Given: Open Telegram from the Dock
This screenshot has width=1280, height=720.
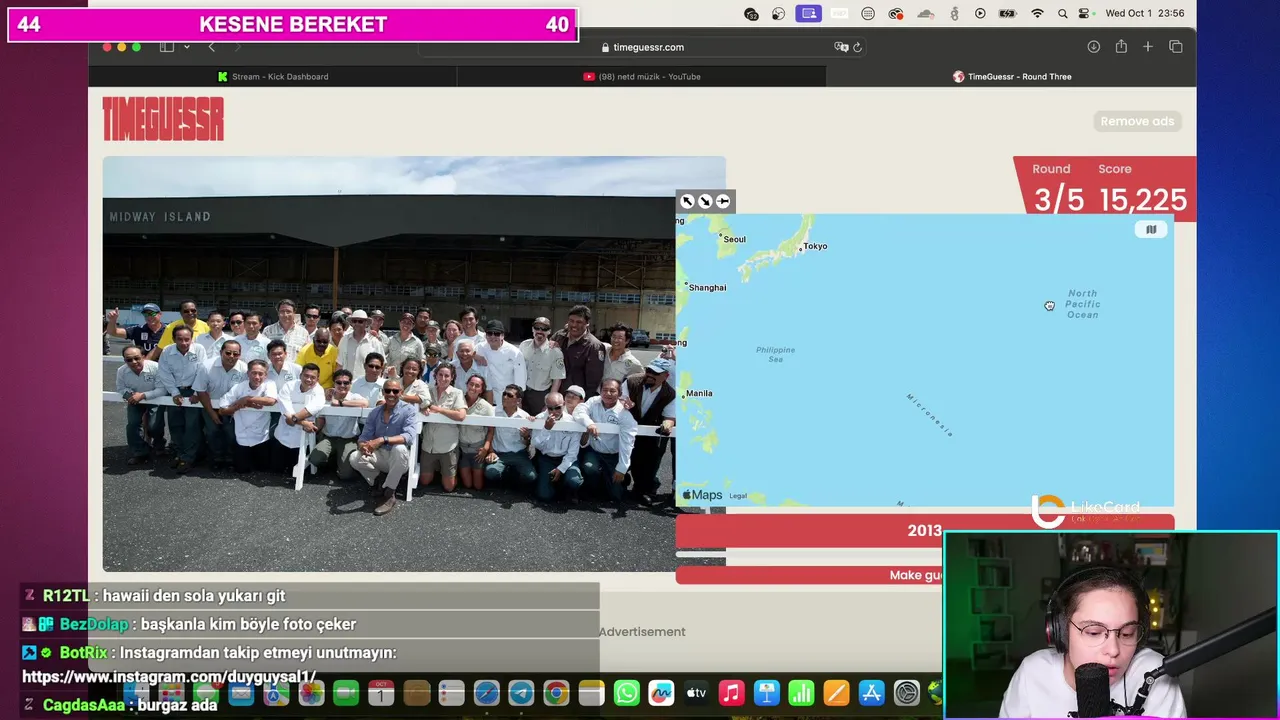Looking at the screenshot, I should [521, 693].
